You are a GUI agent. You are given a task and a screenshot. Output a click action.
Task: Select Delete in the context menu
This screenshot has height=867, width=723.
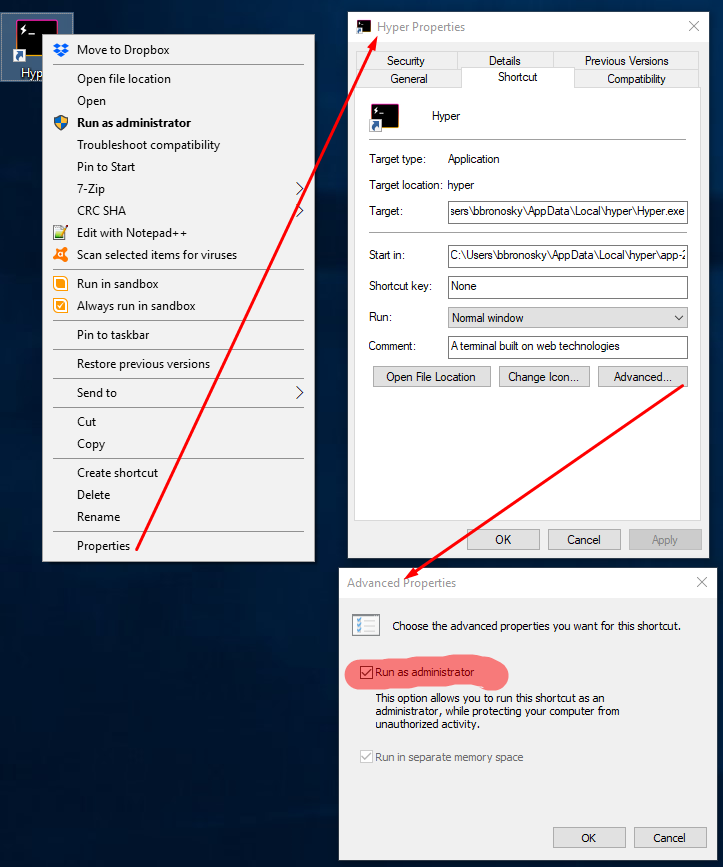pos(179,495)
